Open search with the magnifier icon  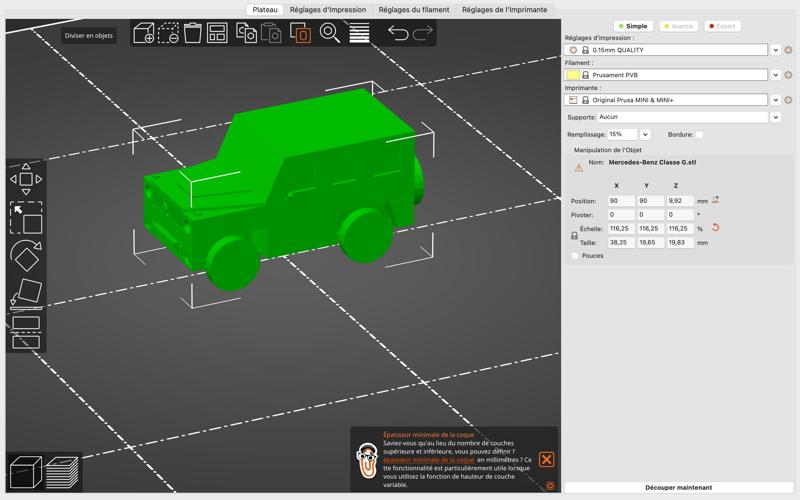(330, 33)
